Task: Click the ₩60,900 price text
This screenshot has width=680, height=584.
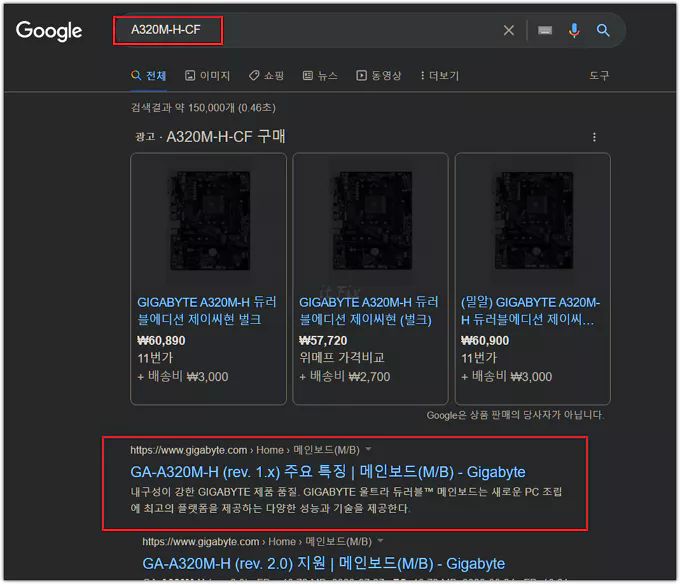Action: coord(485,341)
